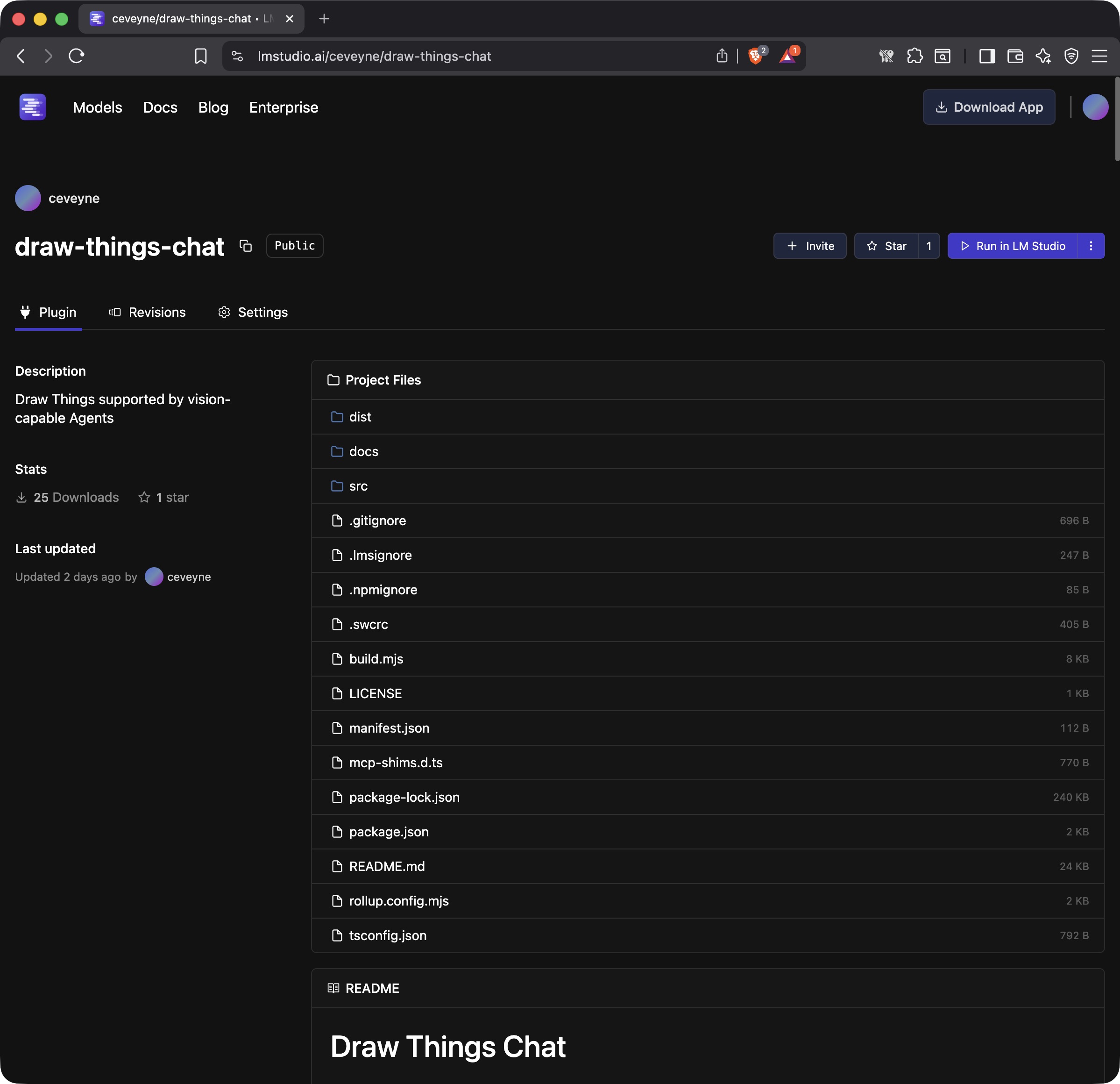Click the LM Studio logo icon
This screenshot has width=1120, height=1084.
coord(33,107)
